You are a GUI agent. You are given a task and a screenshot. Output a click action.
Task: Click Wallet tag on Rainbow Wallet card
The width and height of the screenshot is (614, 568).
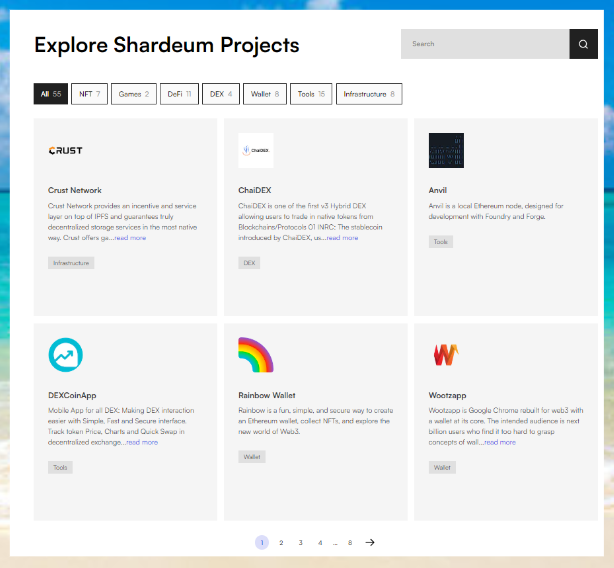point(252,457)
